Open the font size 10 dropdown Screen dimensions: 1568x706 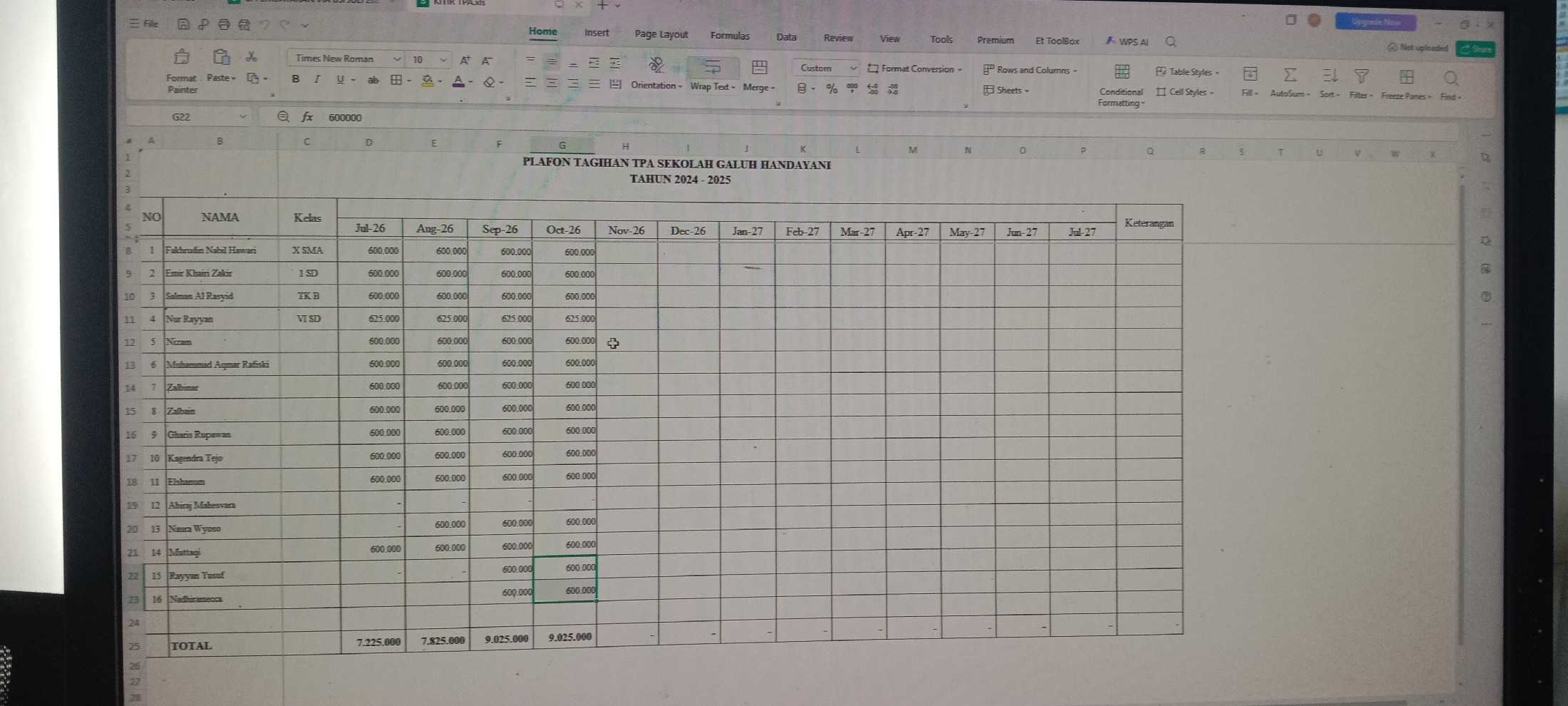(443, 60)
